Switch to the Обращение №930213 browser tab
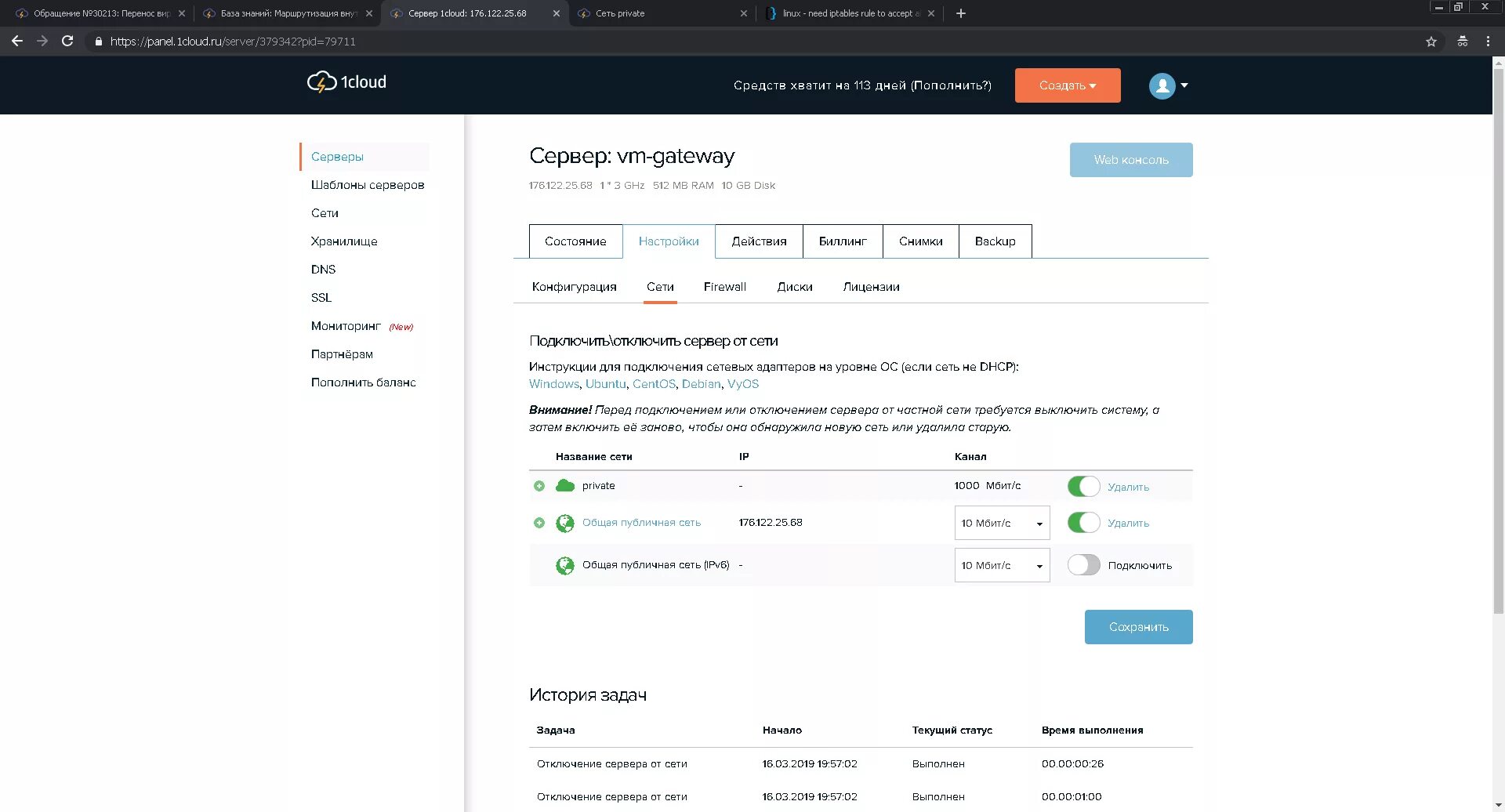Screen dimensions: 1505x812 click(x=100, y=13)
